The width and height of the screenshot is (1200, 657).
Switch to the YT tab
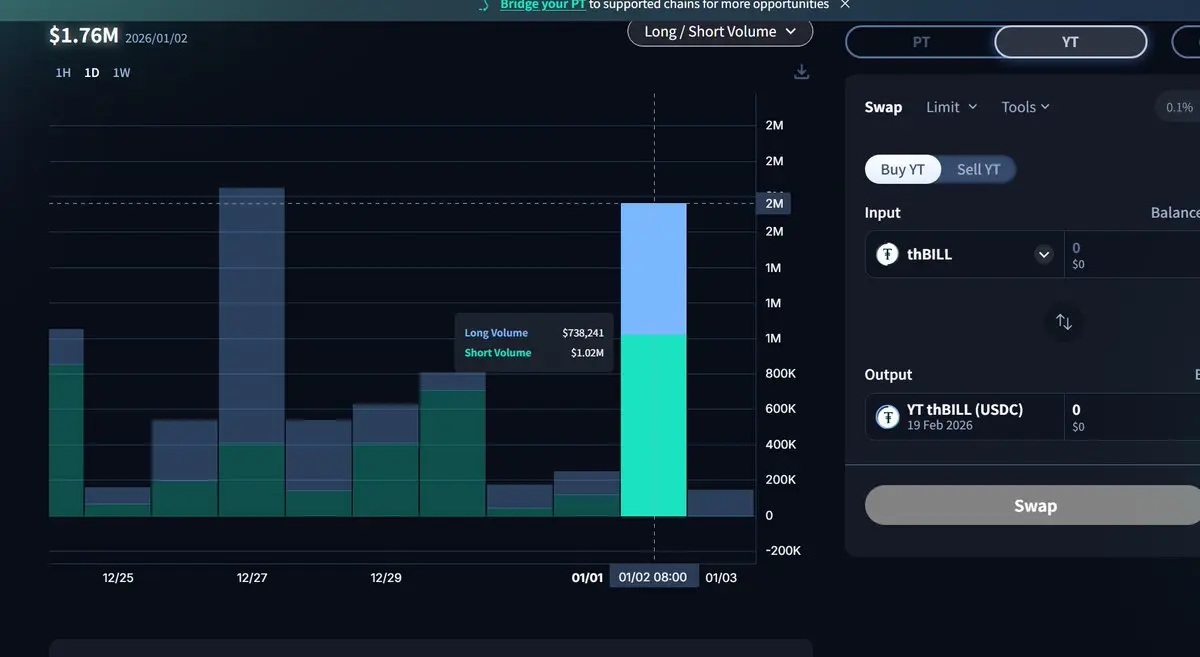click(1070, 42)
